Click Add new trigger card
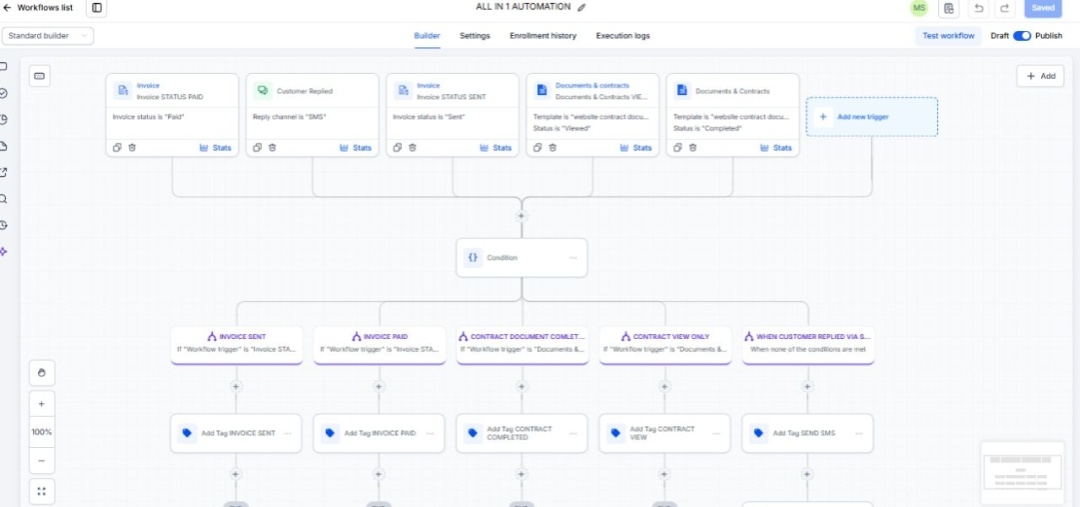 [872, 116]
